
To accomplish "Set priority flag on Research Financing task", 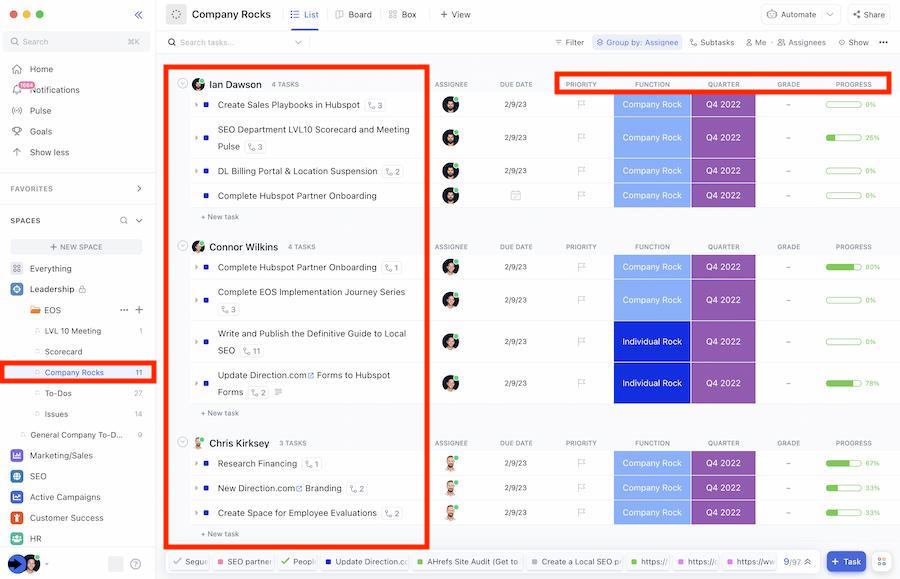I will click(x=580, y=463).
